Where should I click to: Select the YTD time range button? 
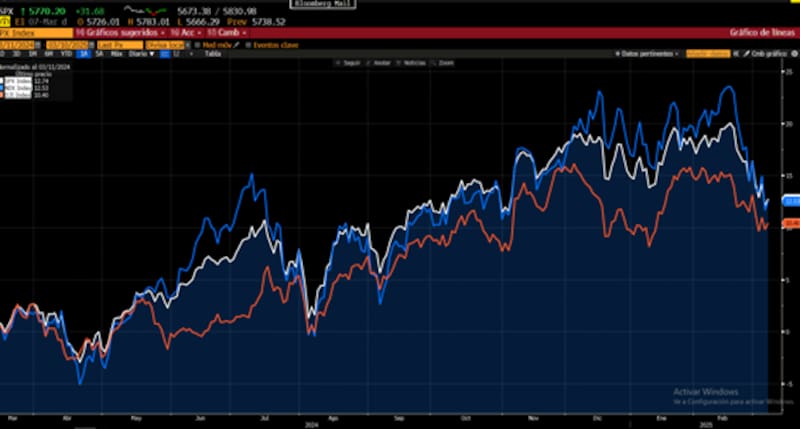[x=64, y=54]
